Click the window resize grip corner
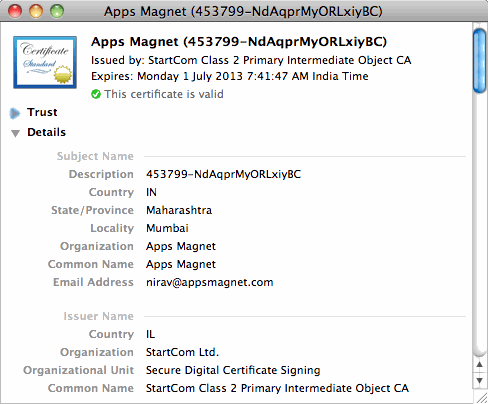The width and height of the screenshot is (488, 404). (481, 397)
